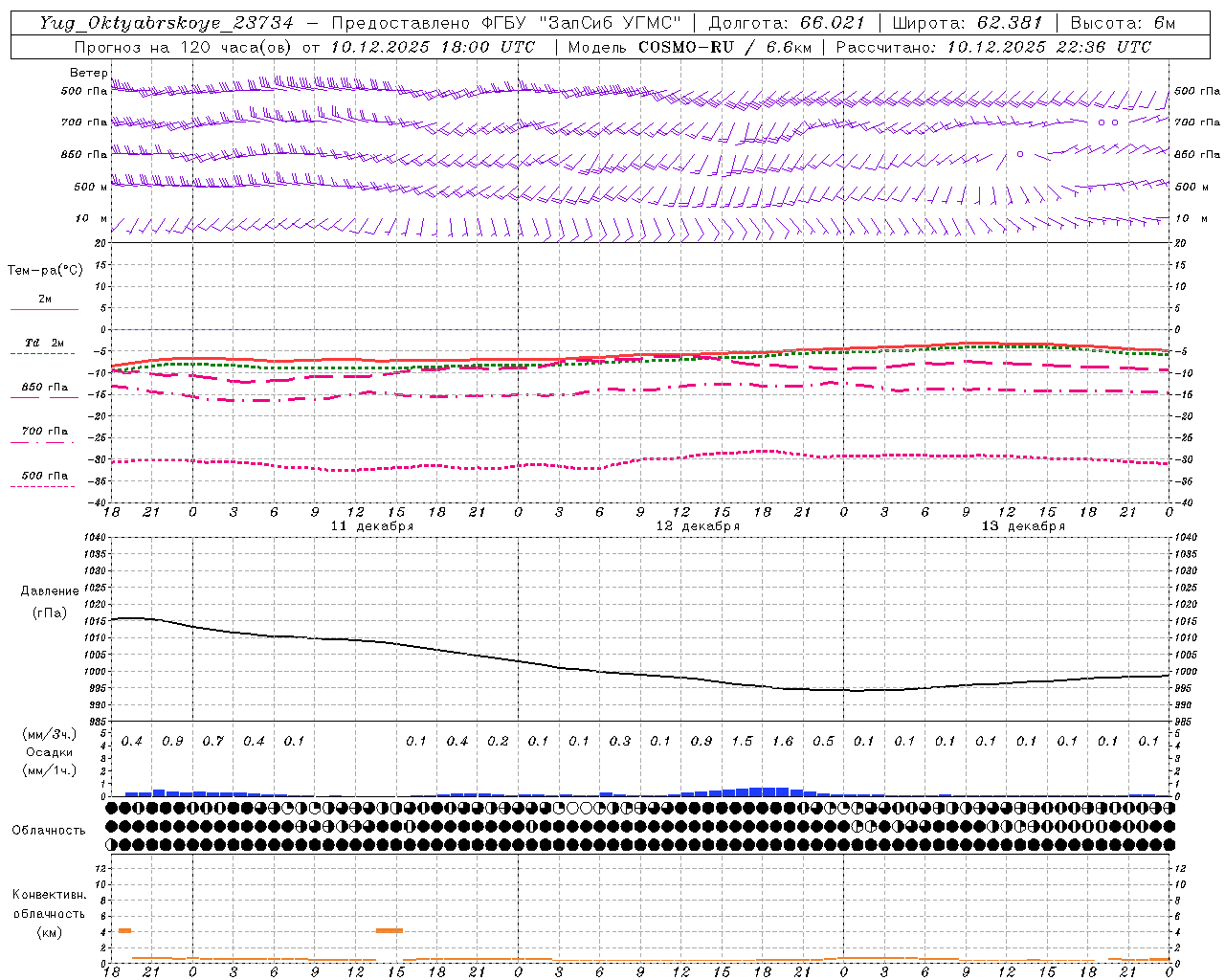Click the 13 декабря date label

pos(1023,526)
